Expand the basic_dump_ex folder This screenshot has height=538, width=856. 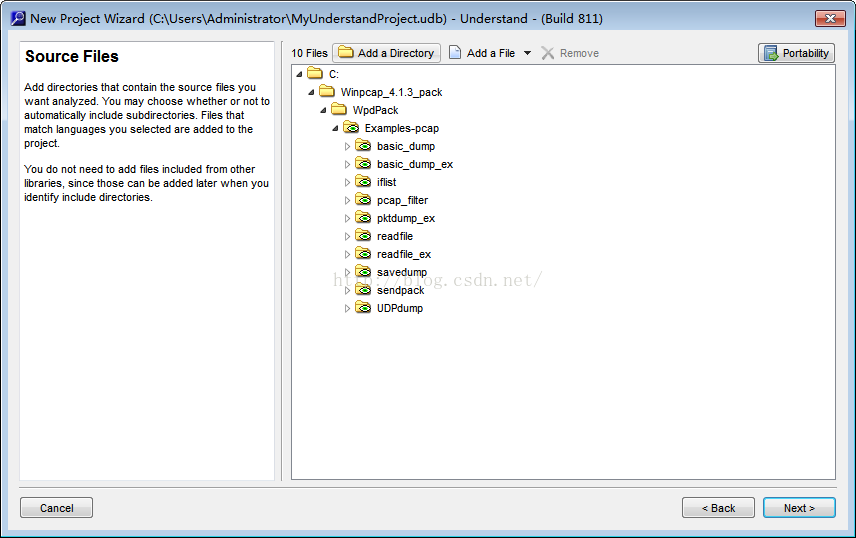(x=347, y=164)
